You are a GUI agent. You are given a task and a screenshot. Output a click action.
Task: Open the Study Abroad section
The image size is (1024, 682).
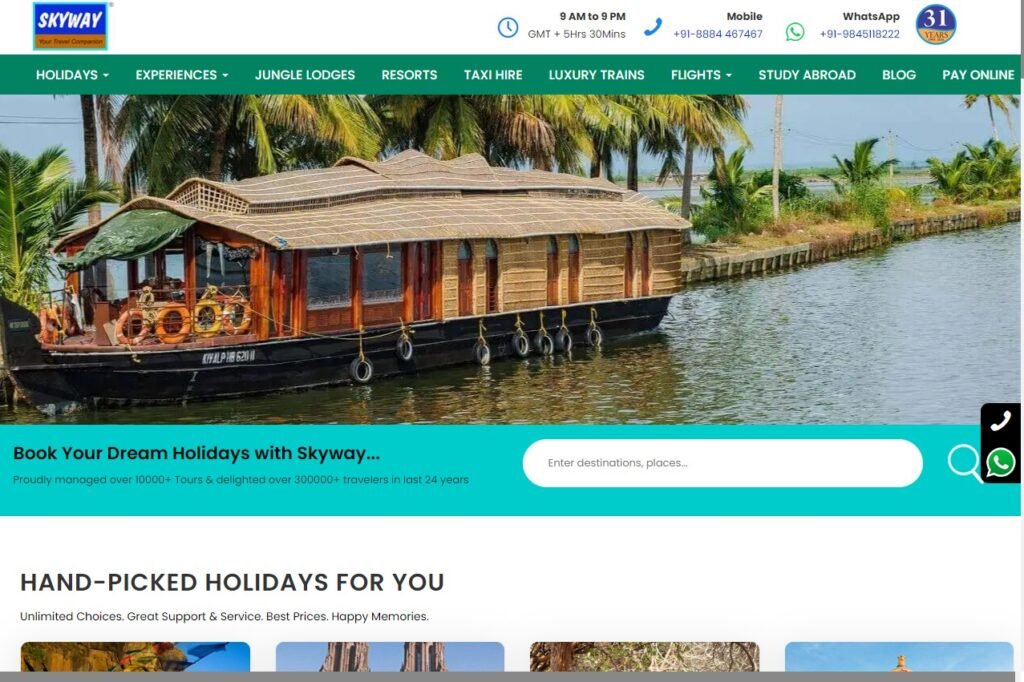point(807,75)
